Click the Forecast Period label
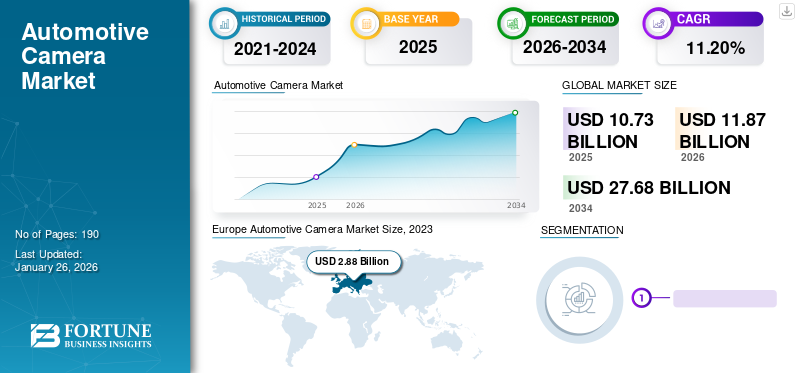Image resolution: width=800 pixels, height=373 pixels. click(572, 19)
